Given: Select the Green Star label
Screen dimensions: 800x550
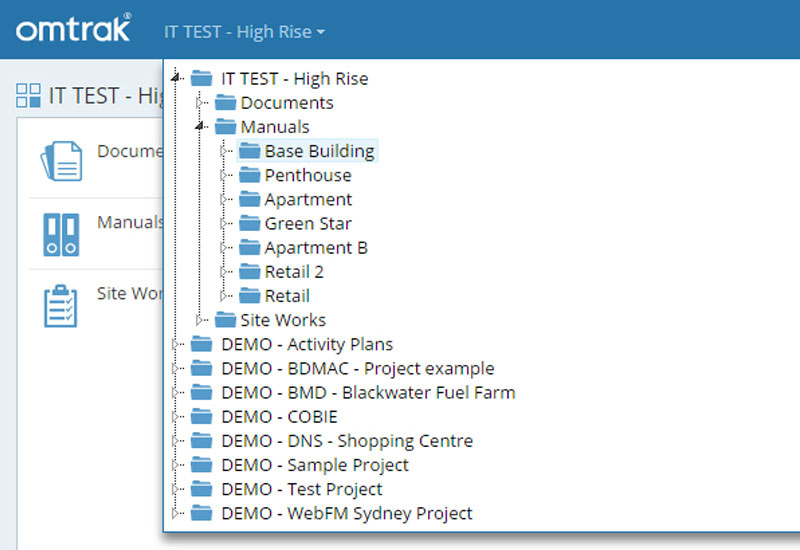Looking at the screenshot, I should (x=308, y=223).
